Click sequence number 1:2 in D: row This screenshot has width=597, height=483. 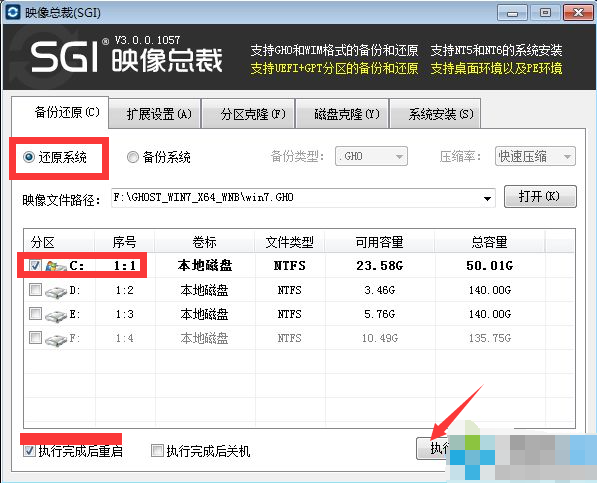click(125, 290)
